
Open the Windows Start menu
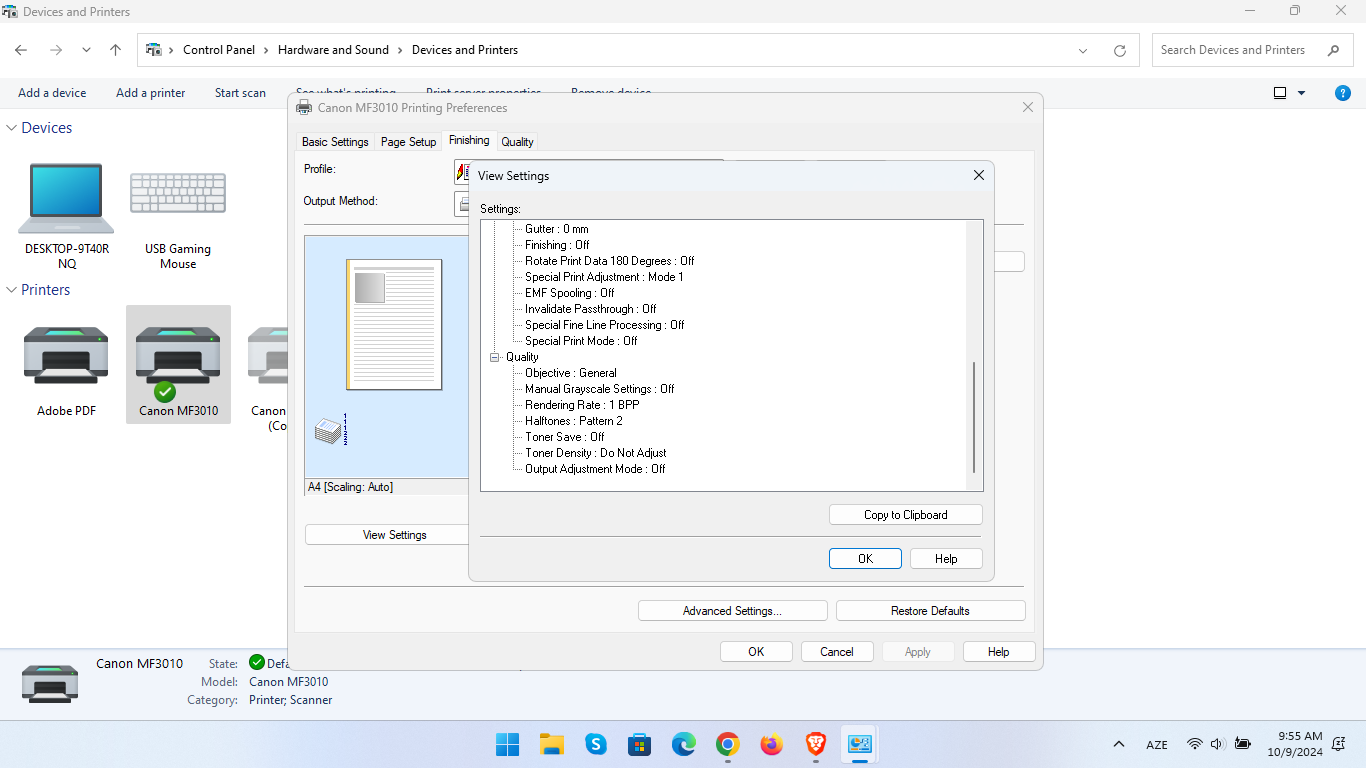point(508,745)
